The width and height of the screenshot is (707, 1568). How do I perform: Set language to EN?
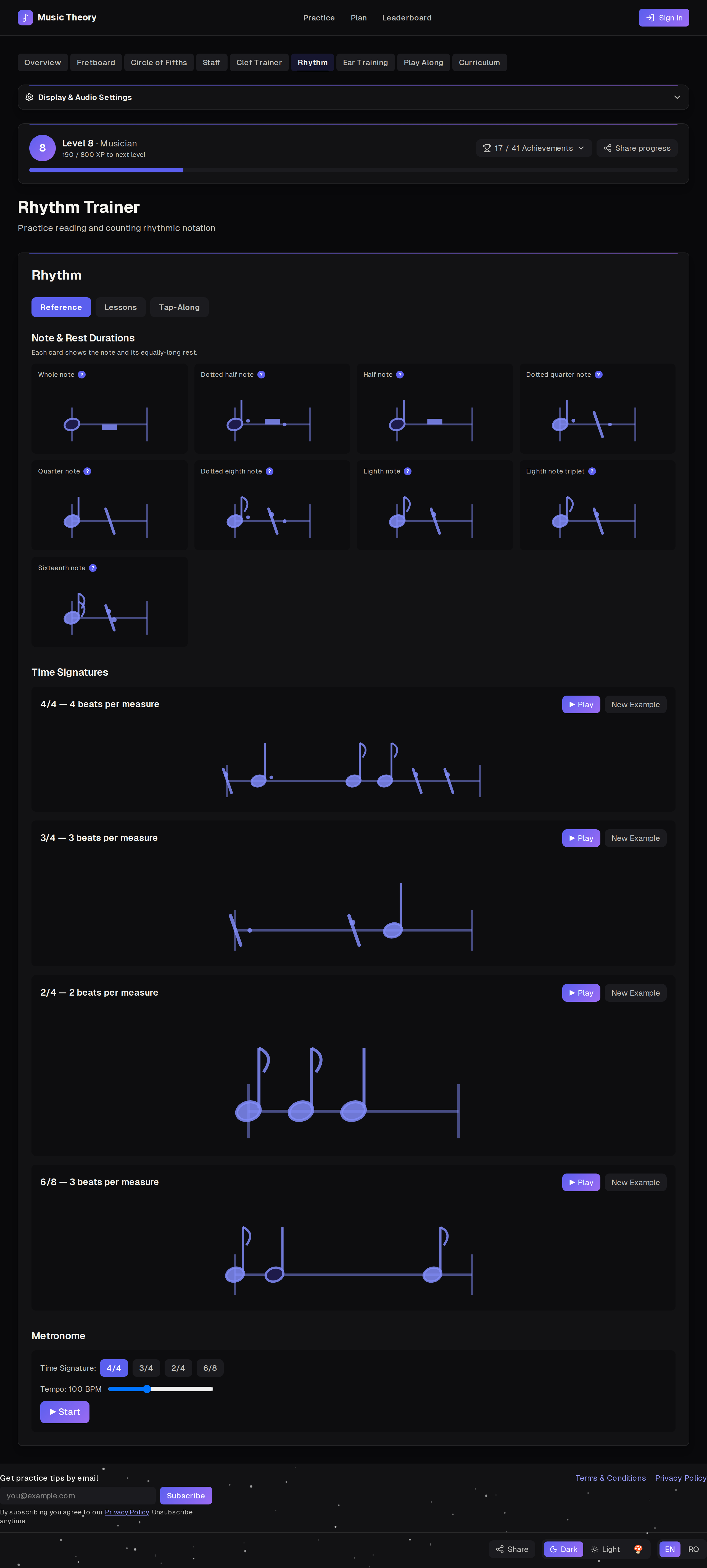pos(670,1549)
